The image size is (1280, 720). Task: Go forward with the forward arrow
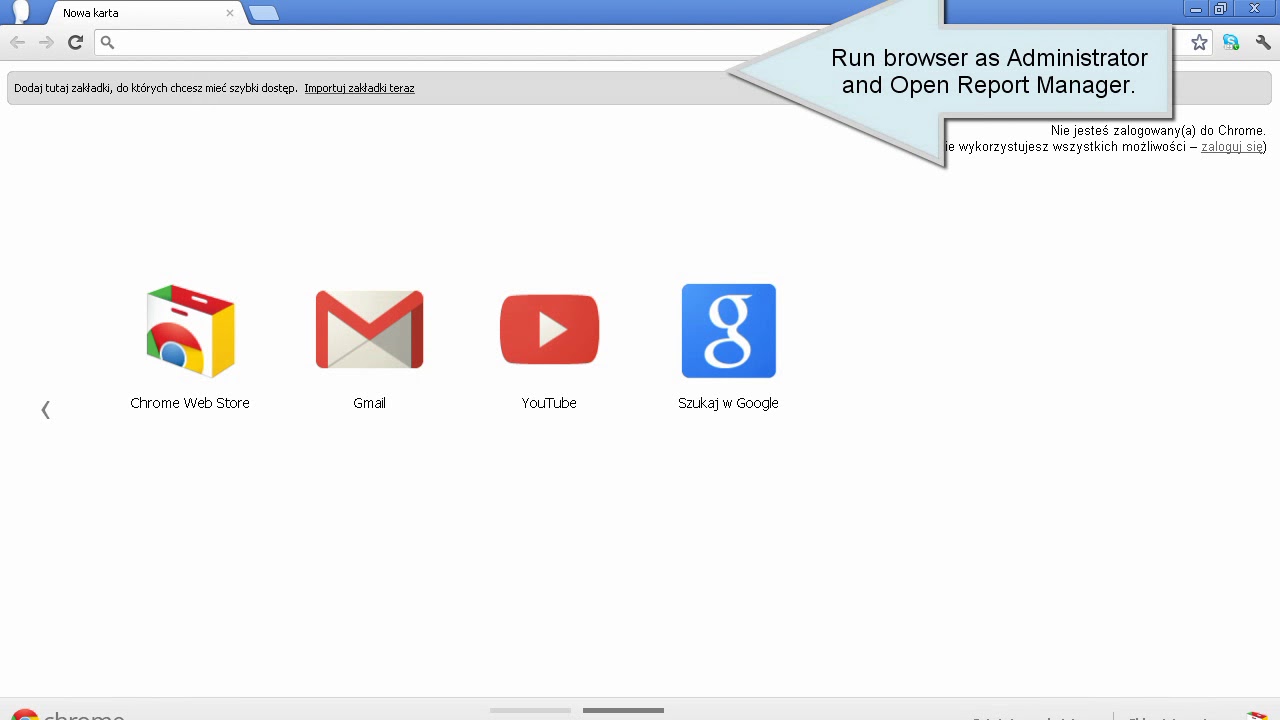click(x=46, y=42)
